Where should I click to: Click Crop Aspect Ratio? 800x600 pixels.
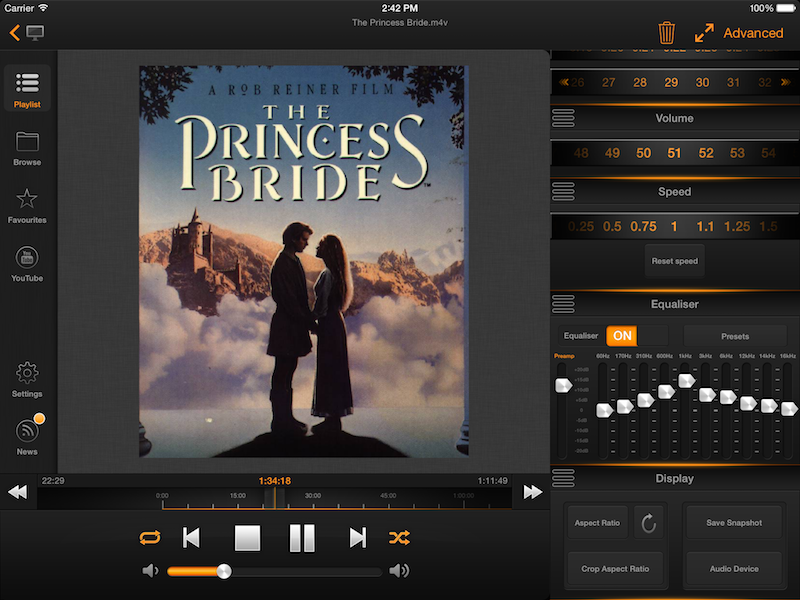(x=615, y=569)
